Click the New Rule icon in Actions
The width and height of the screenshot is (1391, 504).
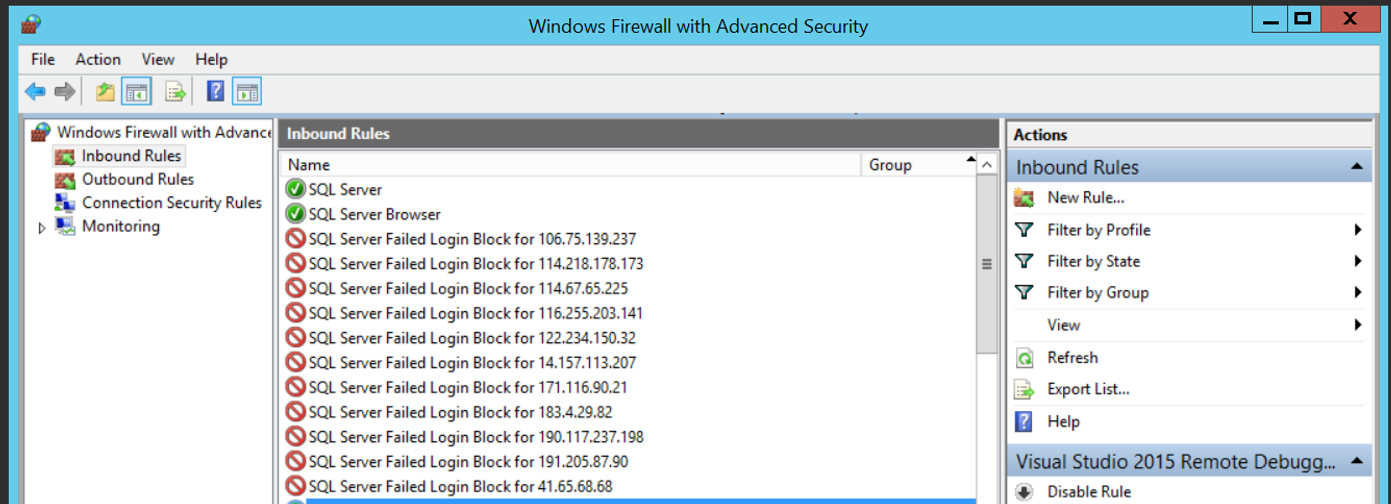pos(1024,198)
